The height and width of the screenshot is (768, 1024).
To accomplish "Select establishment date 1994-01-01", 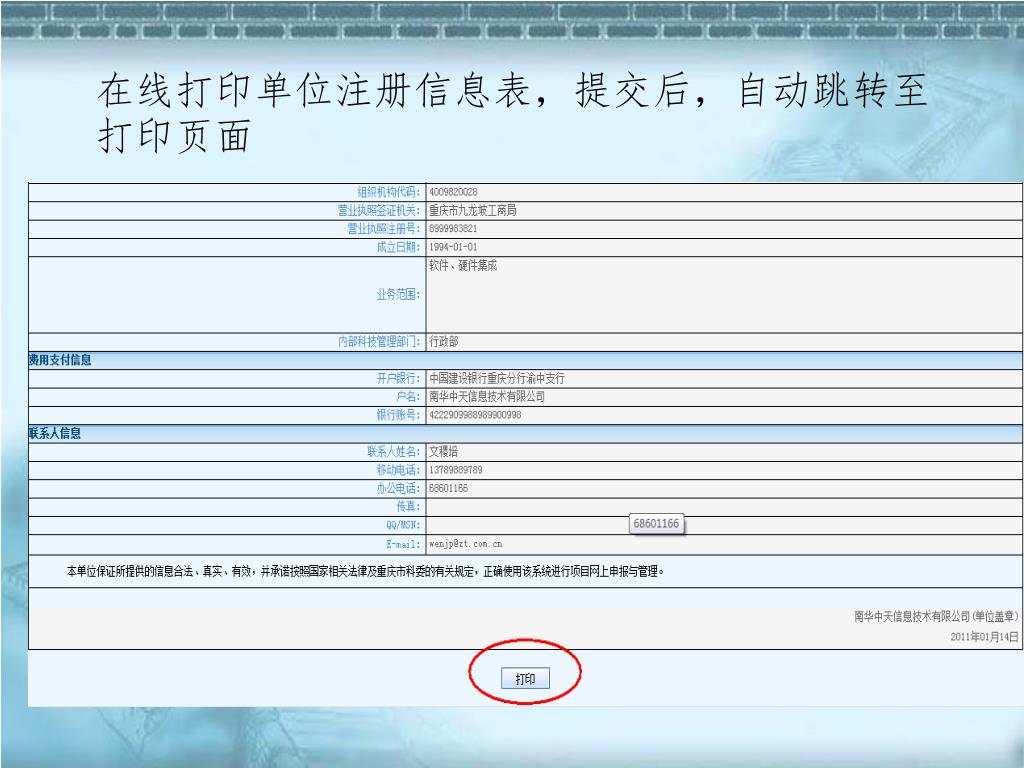I will pos(453,247).
